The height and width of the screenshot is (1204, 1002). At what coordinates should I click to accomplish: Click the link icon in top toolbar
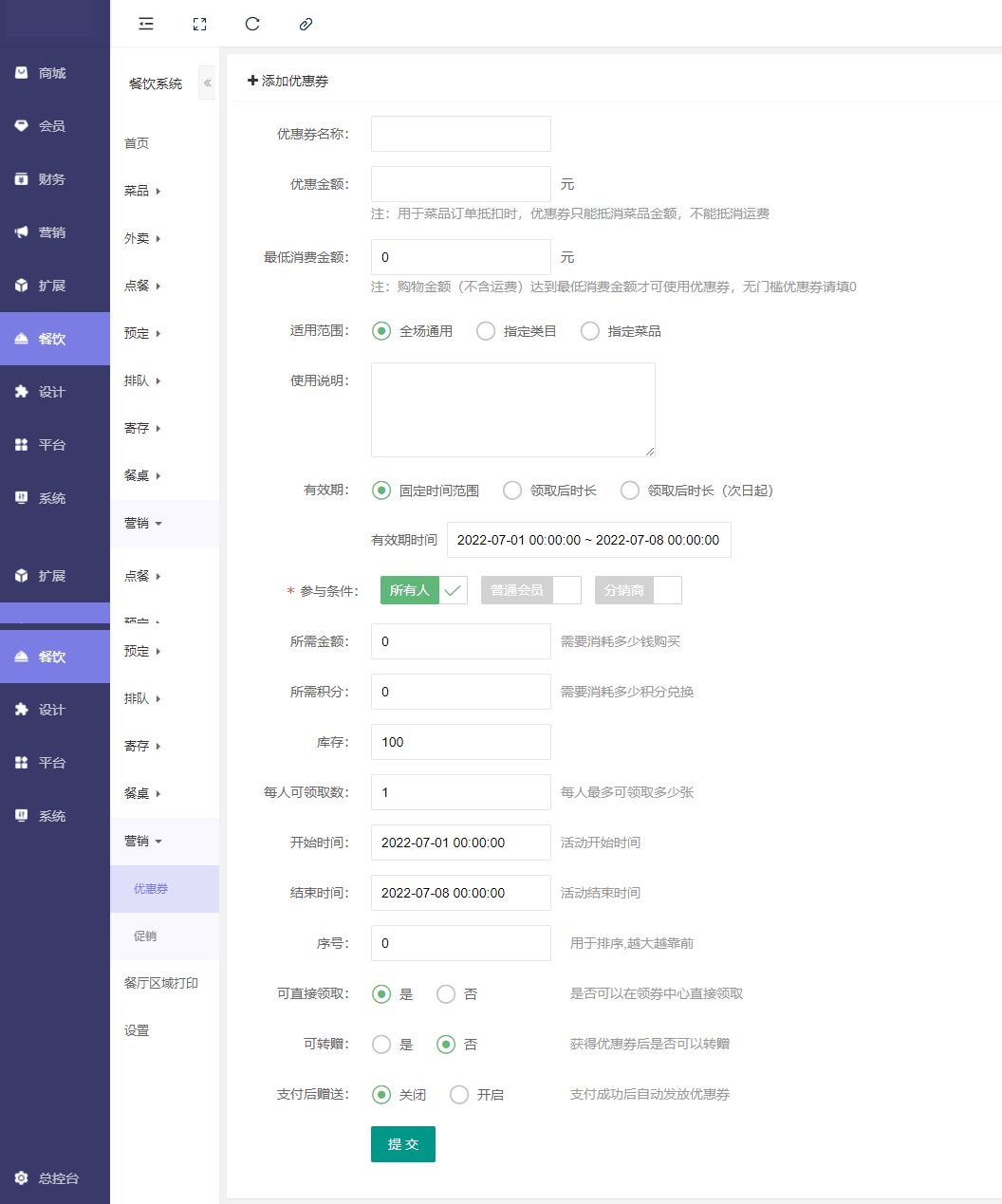[306, 24]
